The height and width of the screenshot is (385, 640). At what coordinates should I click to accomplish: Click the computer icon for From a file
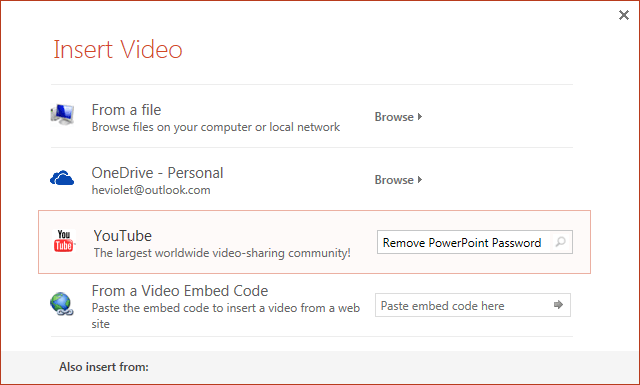tap(62, 114)
